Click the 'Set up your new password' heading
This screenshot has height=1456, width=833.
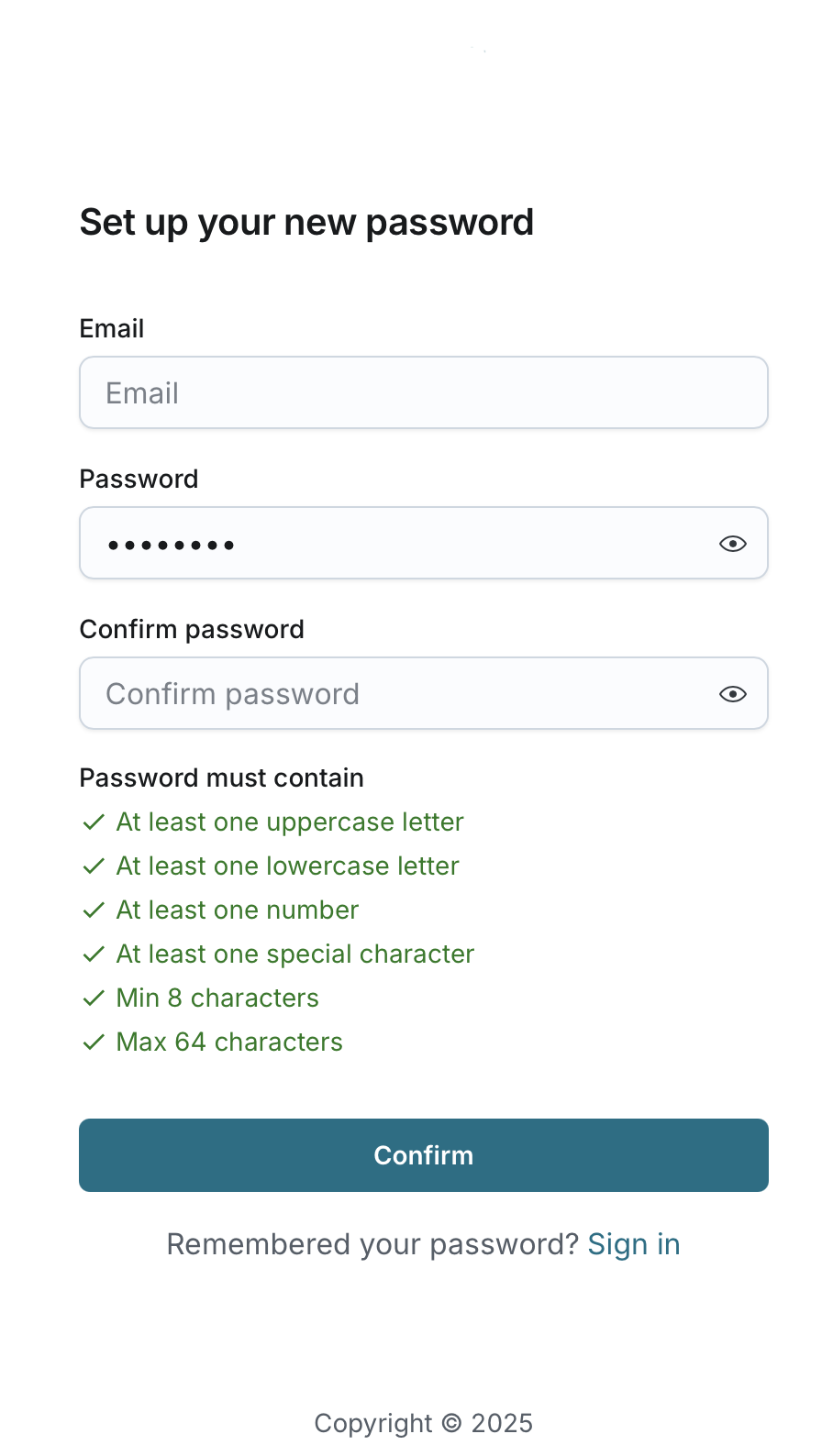tap(306, 223)
